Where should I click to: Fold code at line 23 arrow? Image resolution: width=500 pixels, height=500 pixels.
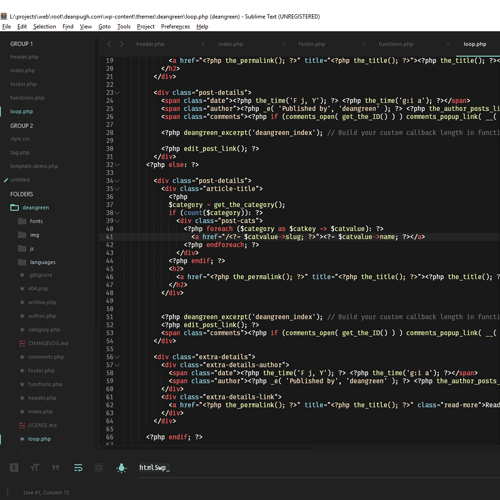(117, 93)
